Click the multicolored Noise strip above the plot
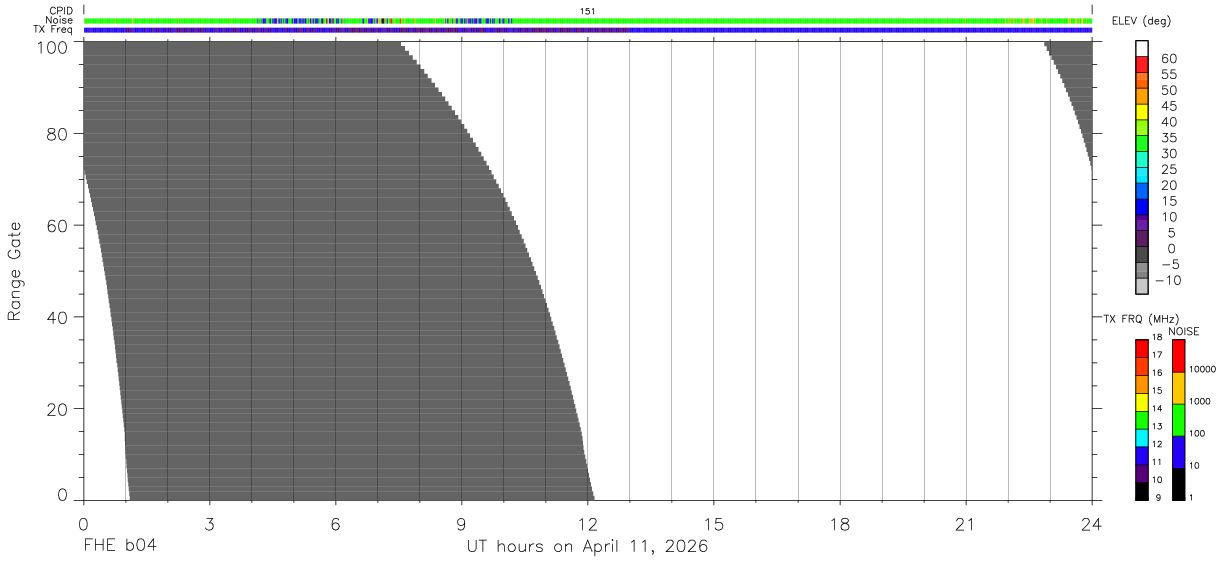The width and height of the screenshot is (1228, 567). tap(588, 20)
